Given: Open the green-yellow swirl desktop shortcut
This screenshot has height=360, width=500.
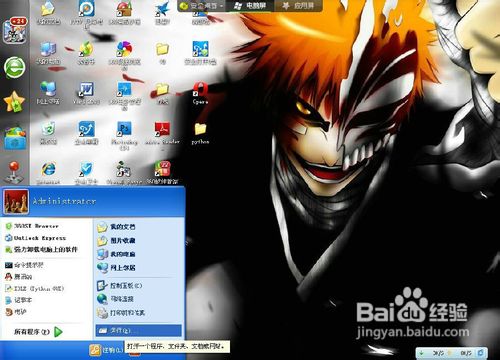Looking at the screenshot, I should click(86, 53).
